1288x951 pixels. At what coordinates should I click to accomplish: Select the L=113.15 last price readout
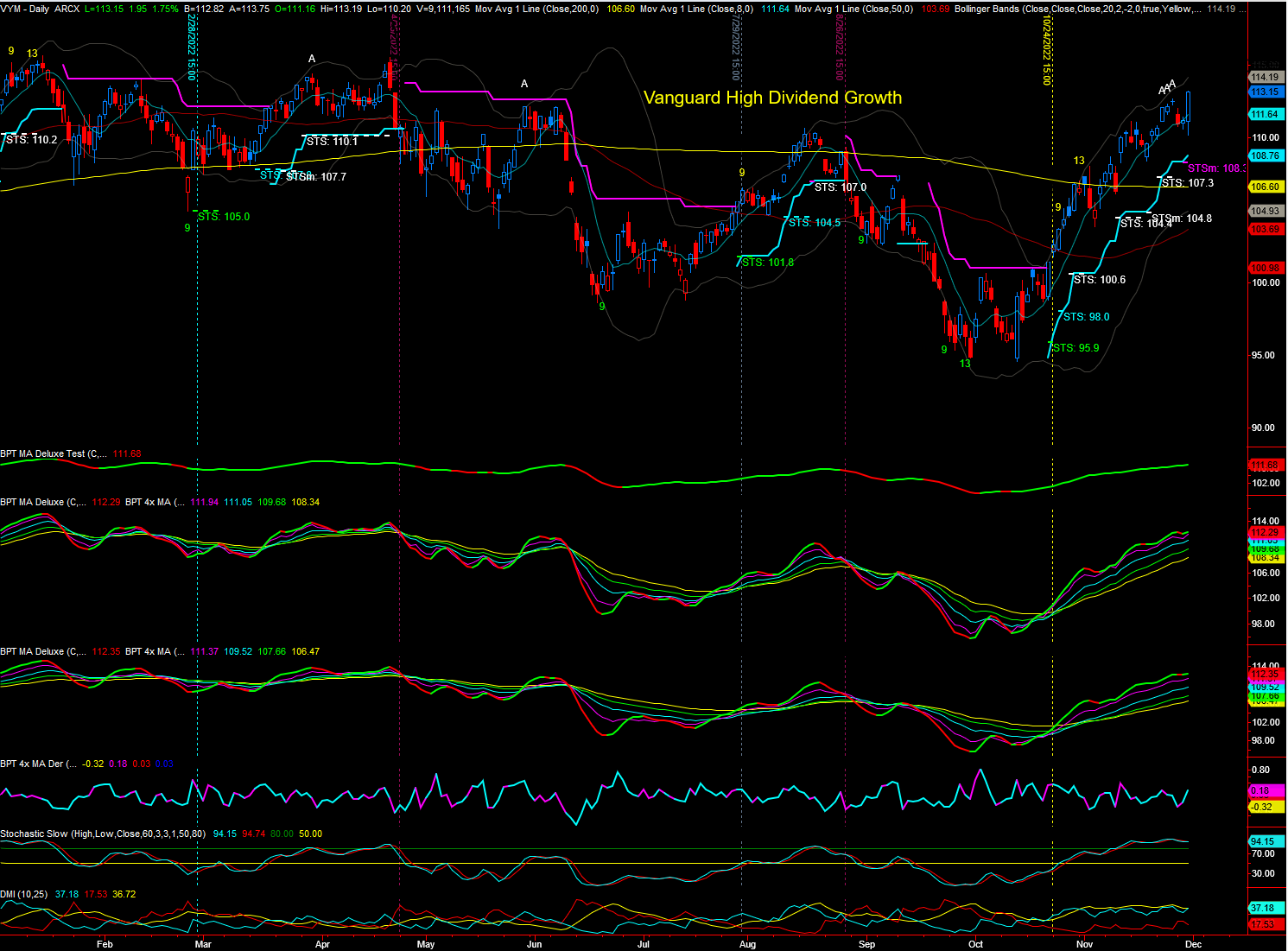[104, 9]
